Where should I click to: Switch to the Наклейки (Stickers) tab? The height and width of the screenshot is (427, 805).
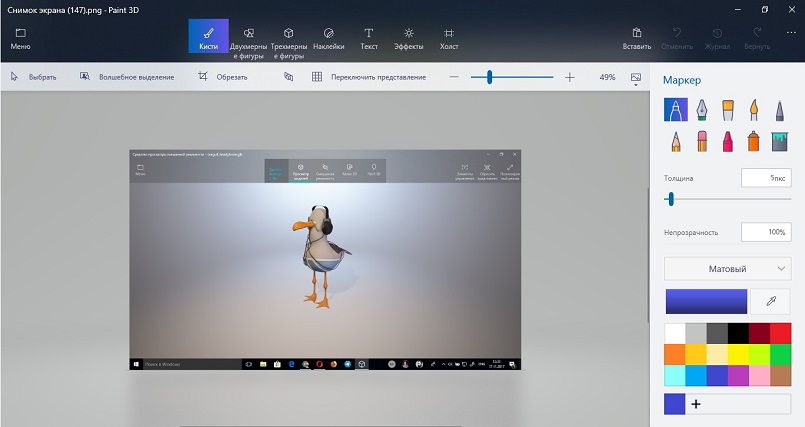click(329, 39)
